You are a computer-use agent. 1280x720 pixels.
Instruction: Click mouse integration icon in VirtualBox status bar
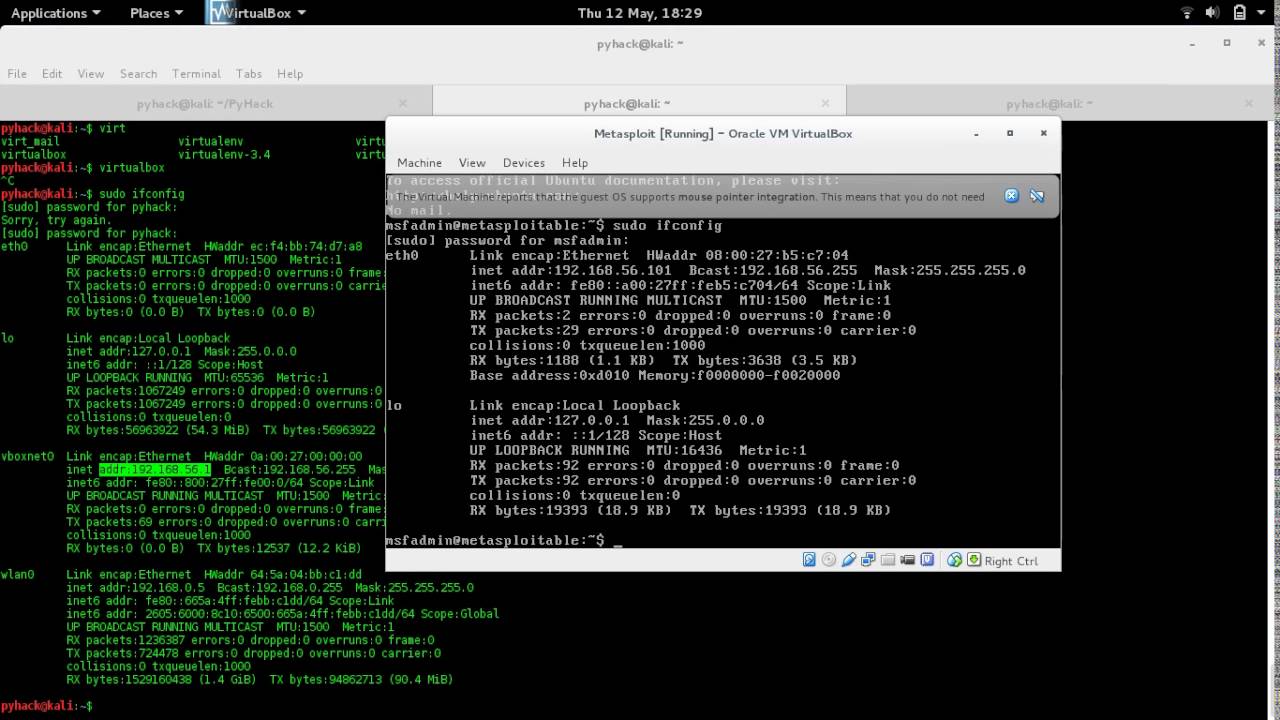point(954,560)
